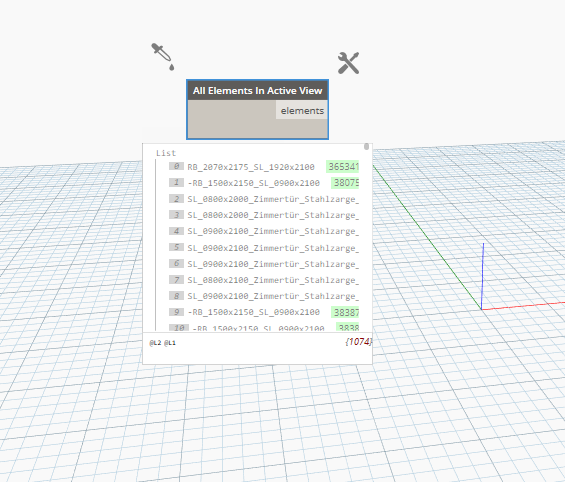The image size is (565, 482).
Task: Click the wrench and screwdriver tools icon
Action: tap(348, 63)
